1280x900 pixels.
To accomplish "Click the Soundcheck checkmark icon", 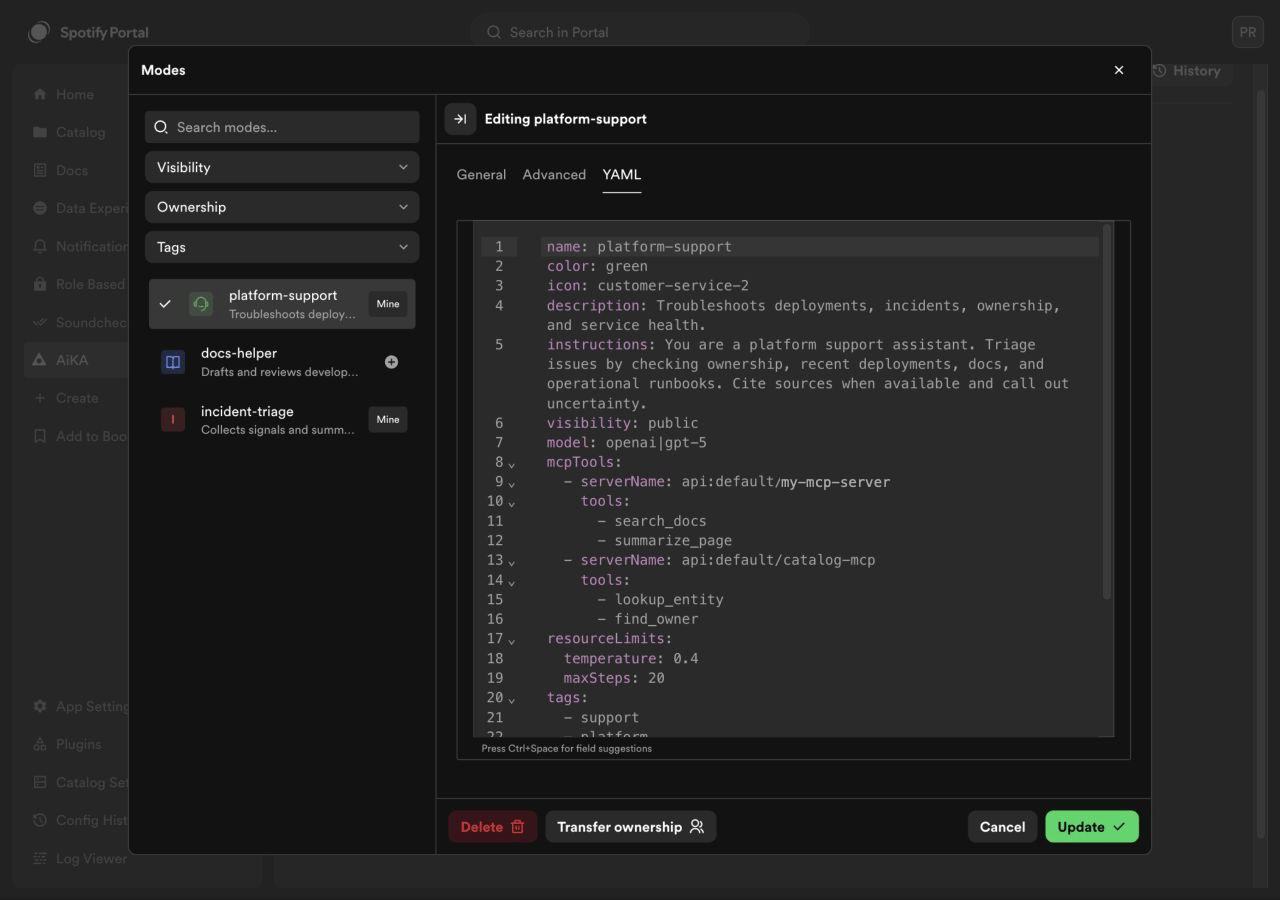I will 40,322.
